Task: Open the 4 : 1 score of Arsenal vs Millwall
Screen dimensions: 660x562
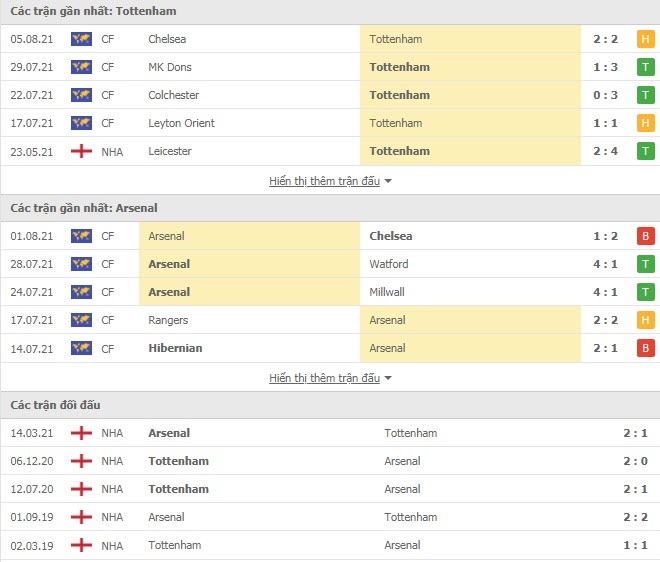Action: coord(605,292)
